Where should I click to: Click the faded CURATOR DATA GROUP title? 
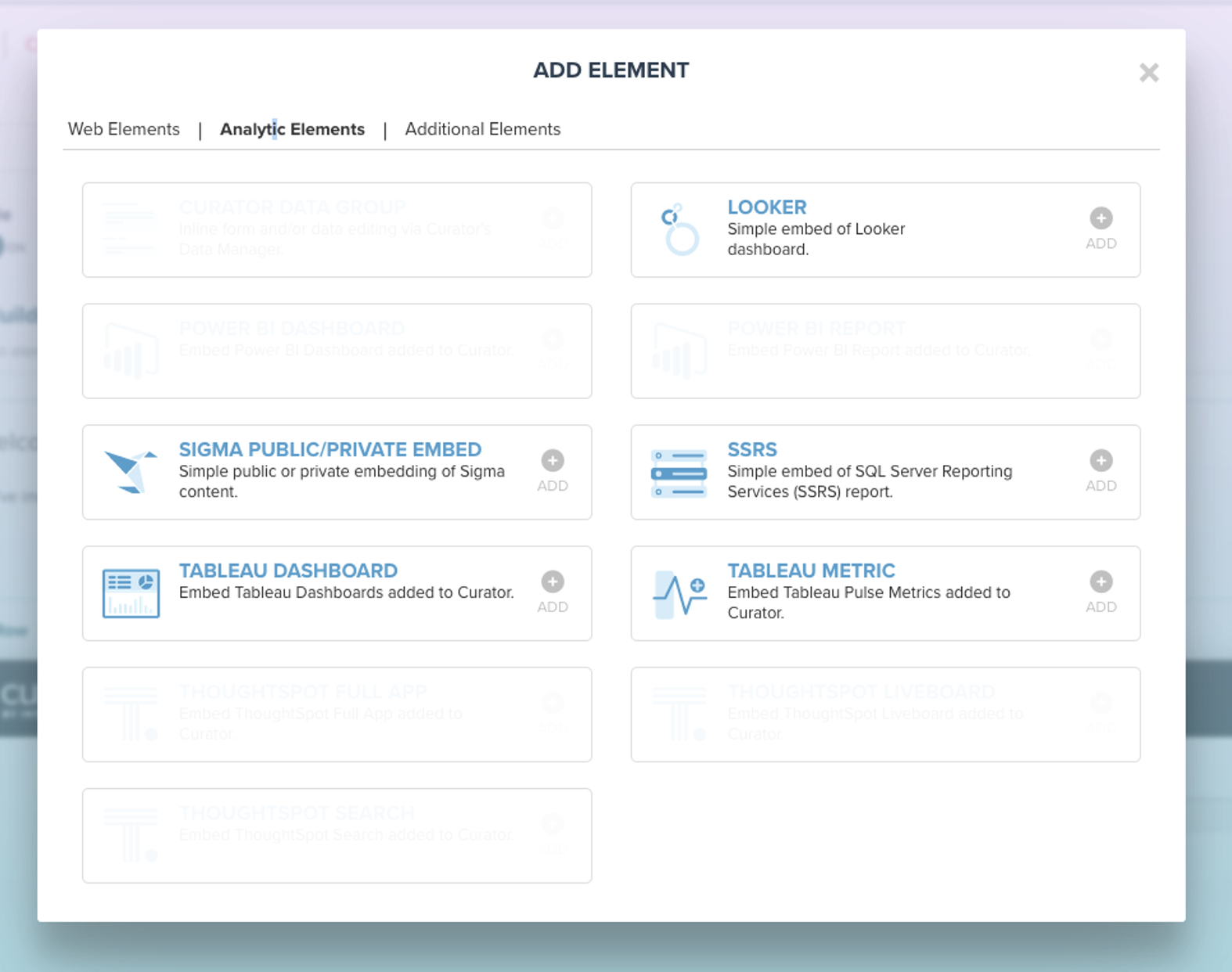click(292, 207)
